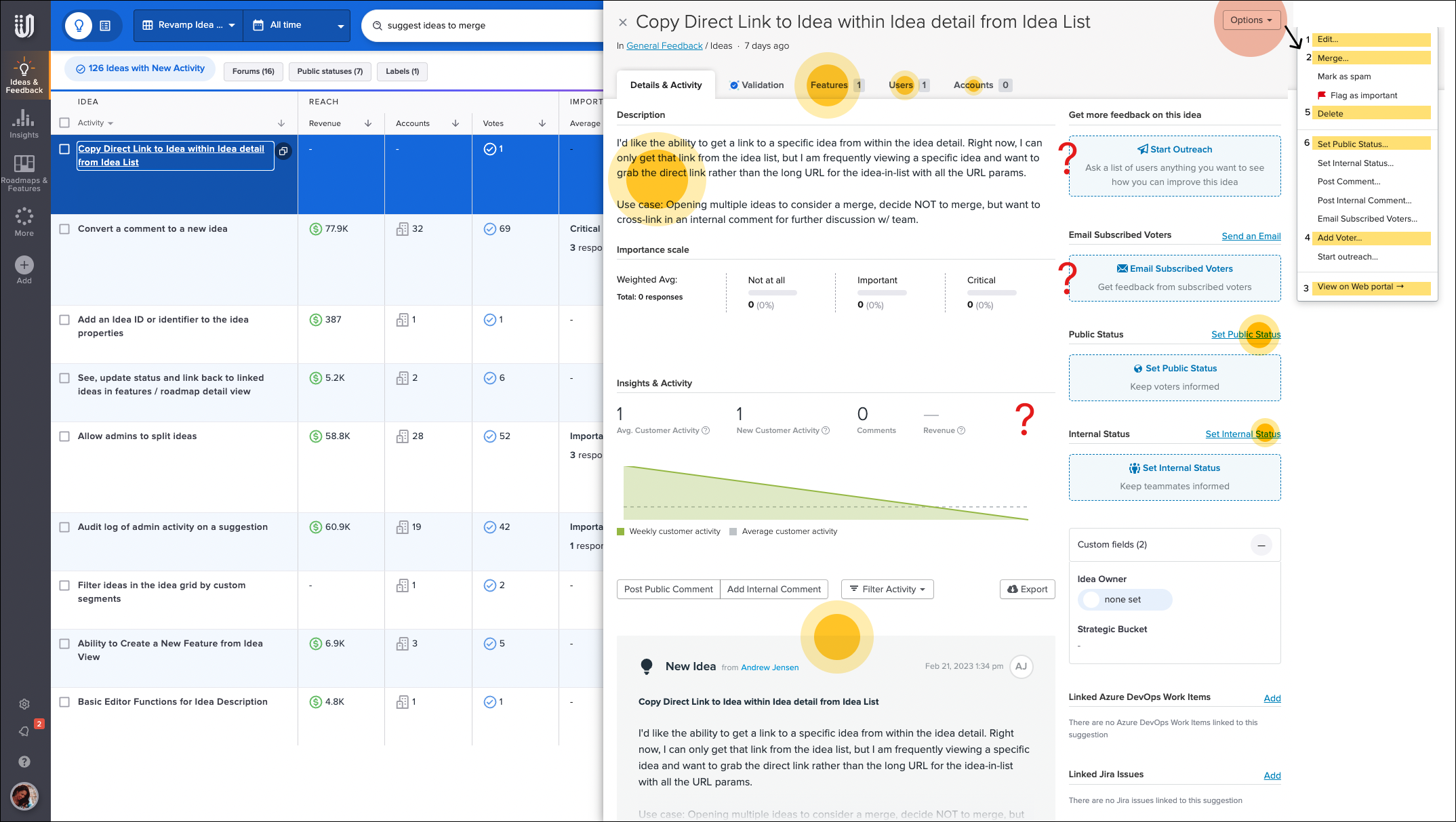Viewport: 1456px width, 822px height.
Task: Click the Start Outreach card
Action: pos(1175,167)
